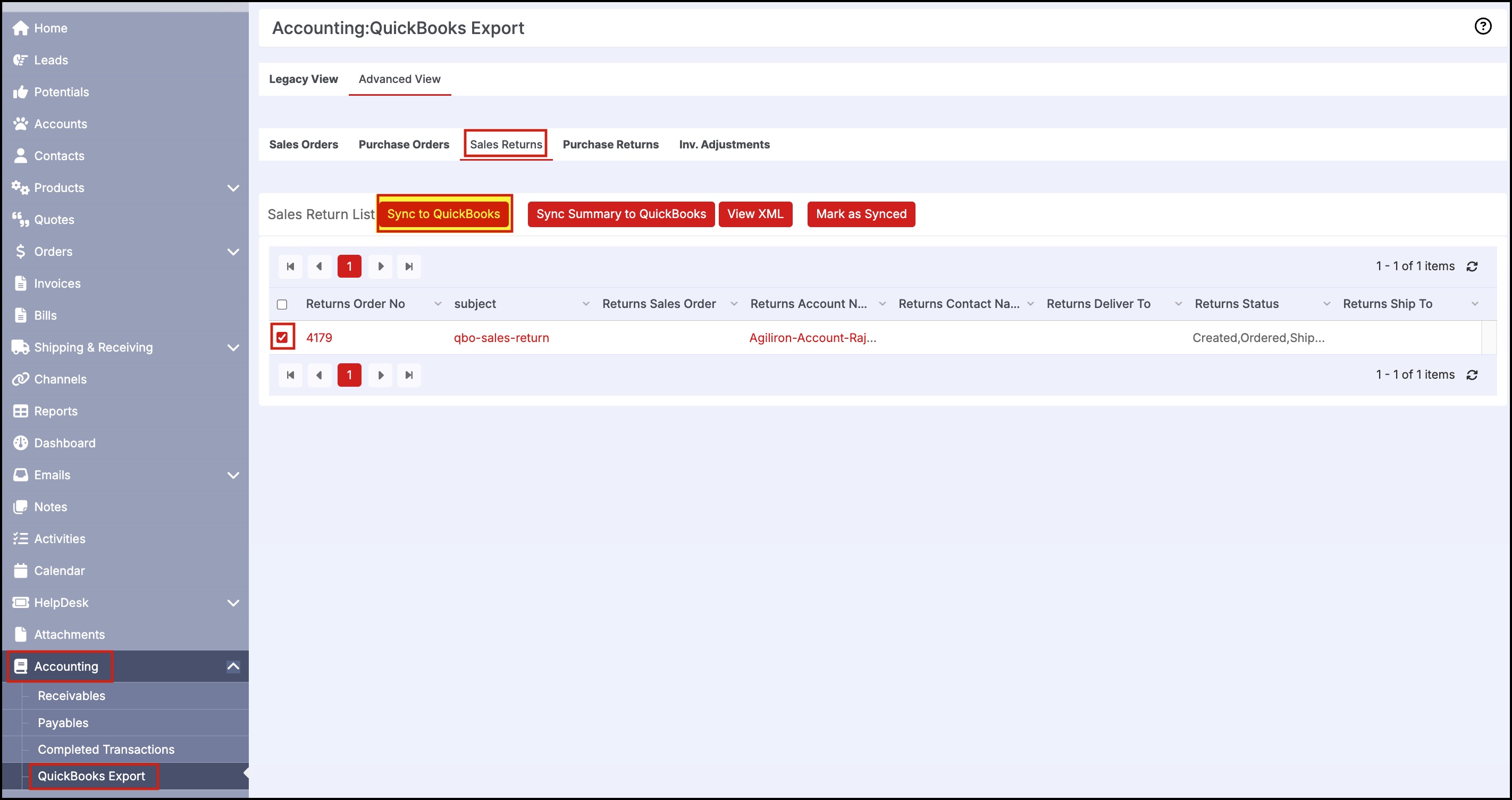Open the qbo-sales-return subject link

pos(501,338)
